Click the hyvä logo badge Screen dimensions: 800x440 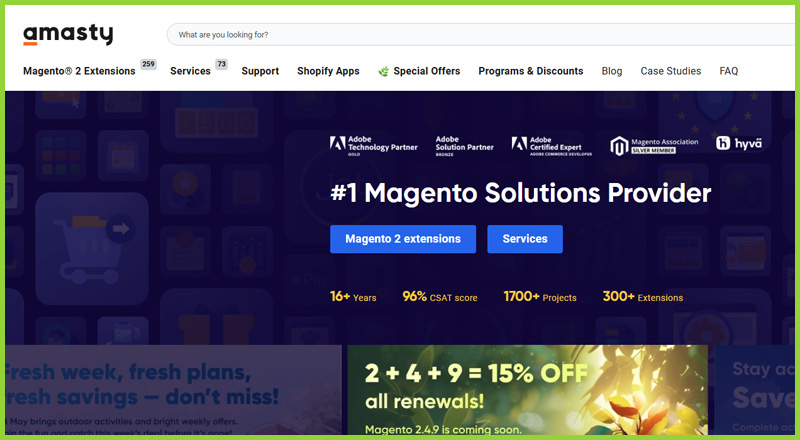739,143
